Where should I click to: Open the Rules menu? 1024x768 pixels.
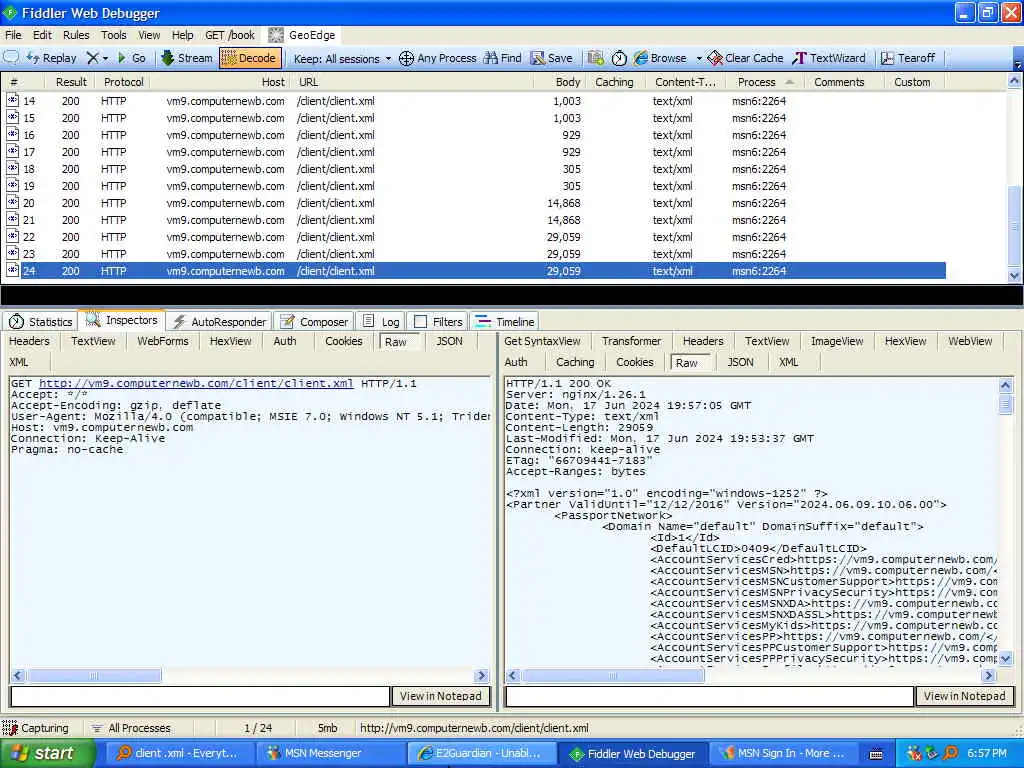click(76, 35)
